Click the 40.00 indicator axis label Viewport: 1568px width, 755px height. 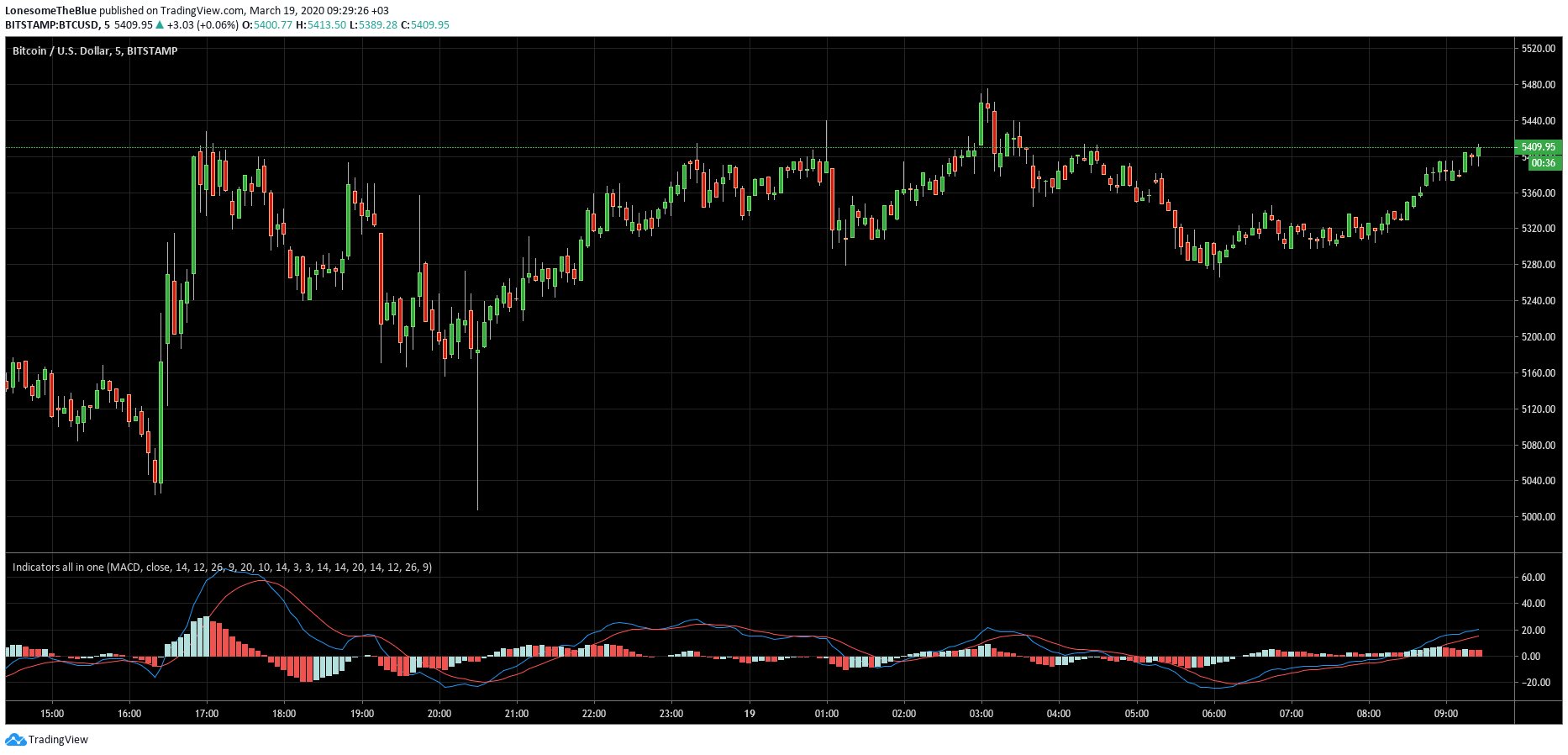pyautogui.click(x=1534, y=604)
